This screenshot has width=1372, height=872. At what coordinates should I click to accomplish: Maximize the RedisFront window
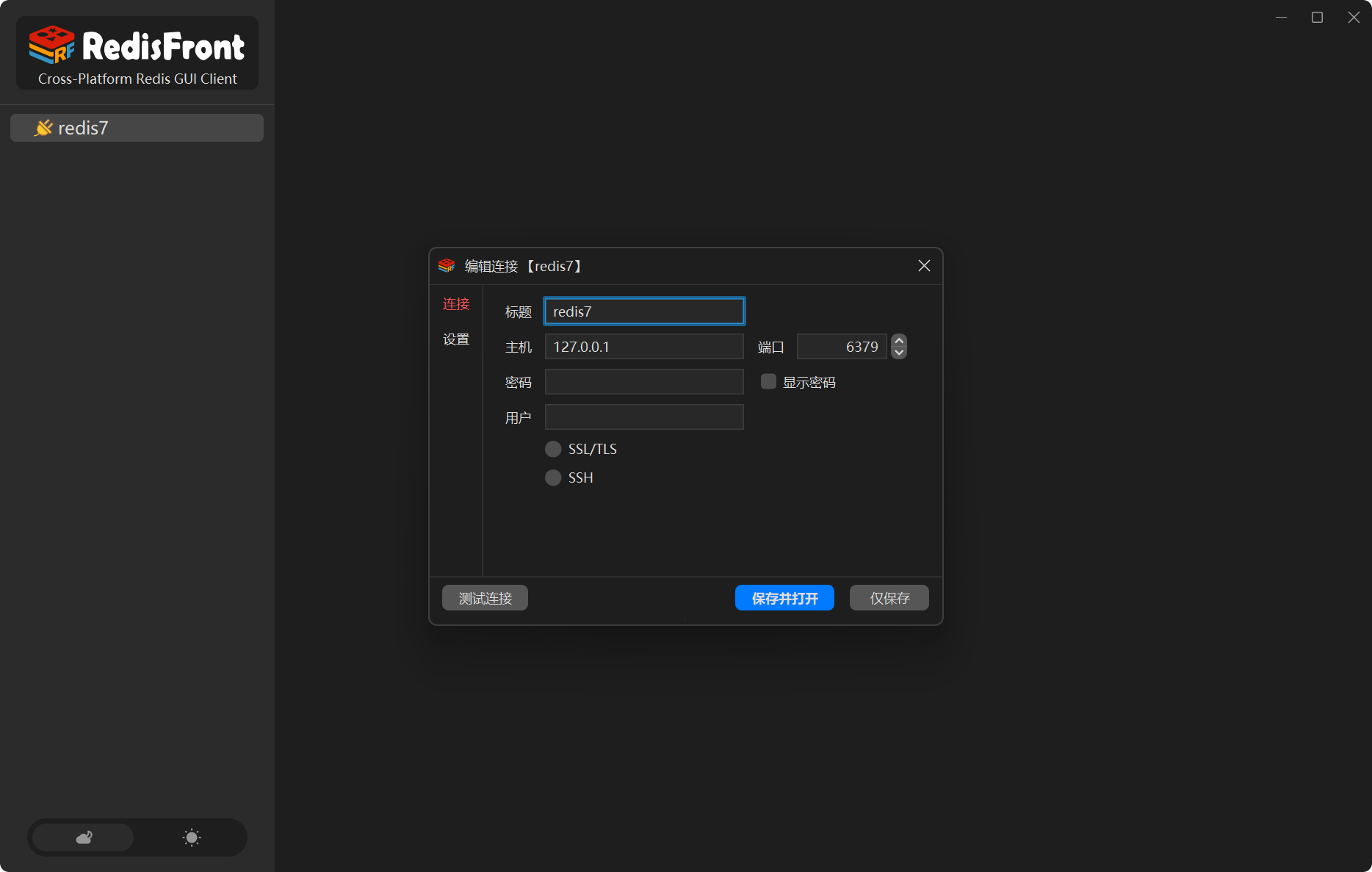(x=1317, y=17)
